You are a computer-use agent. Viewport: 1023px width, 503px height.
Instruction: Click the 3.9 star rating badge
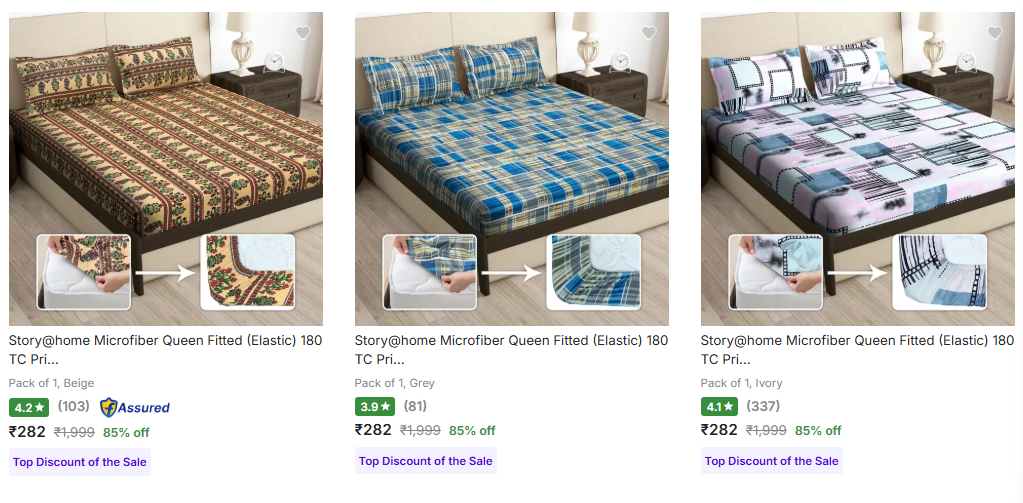(375, 407)
